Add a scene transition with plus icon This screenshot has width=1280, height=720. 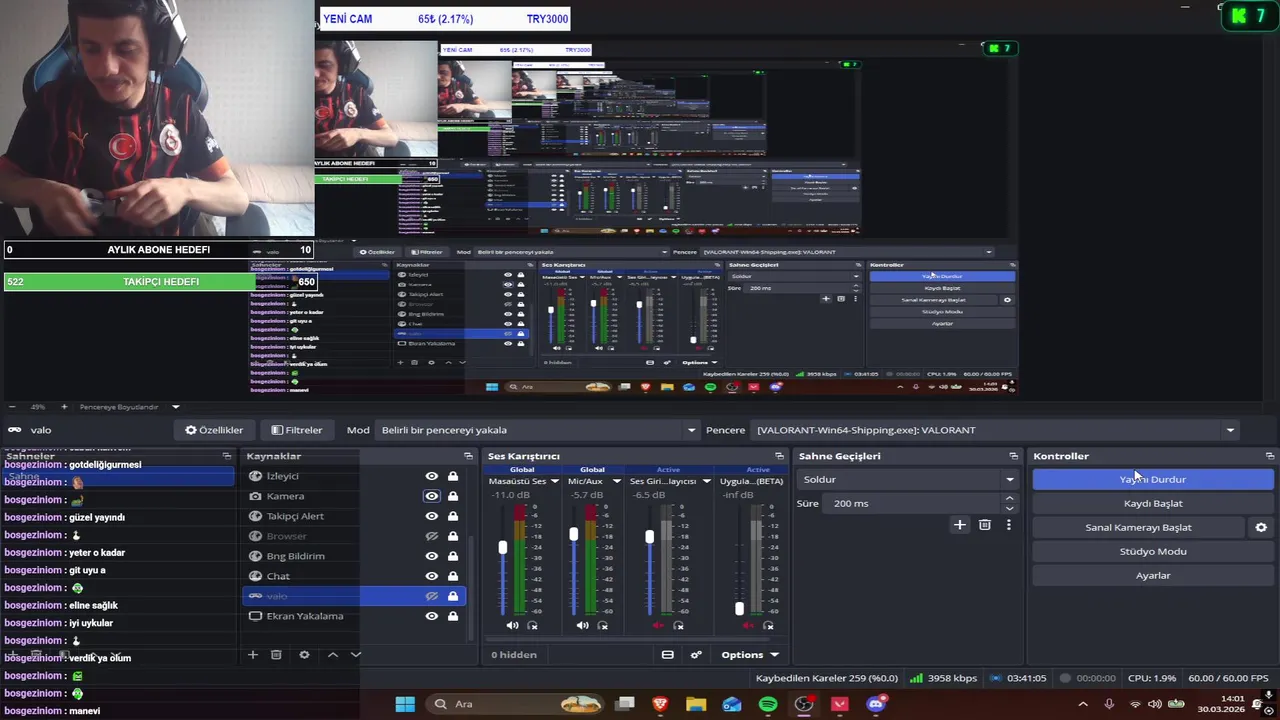[x=960, y=525]
